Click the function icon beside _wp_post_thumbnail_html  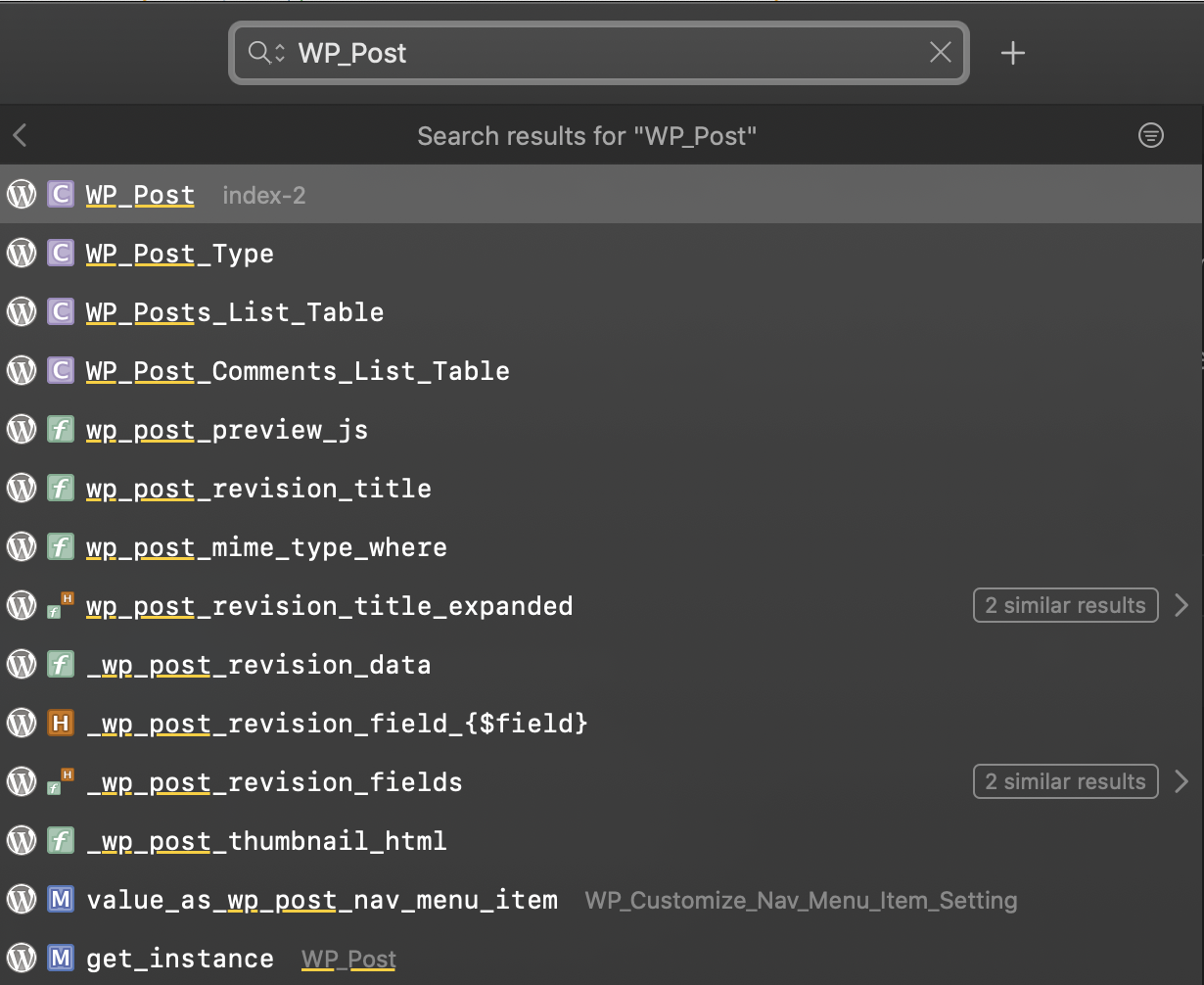click(61, 841)
